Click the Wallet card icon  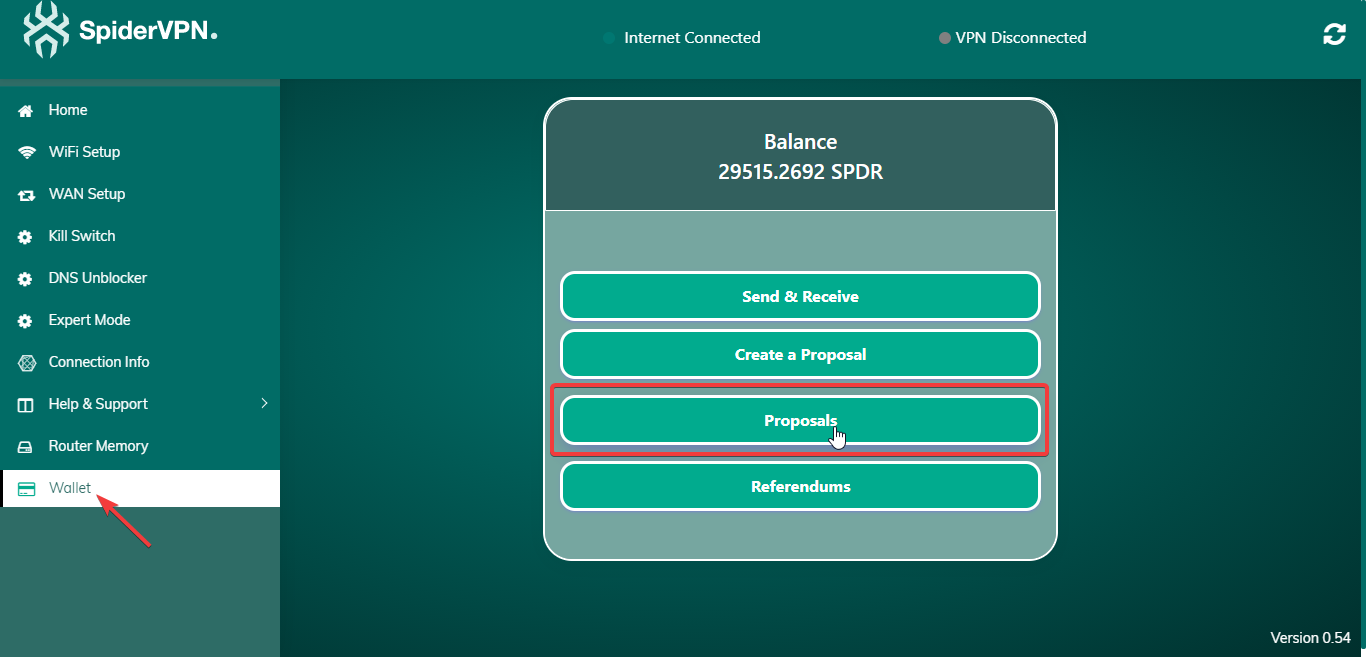click(27, 489)
